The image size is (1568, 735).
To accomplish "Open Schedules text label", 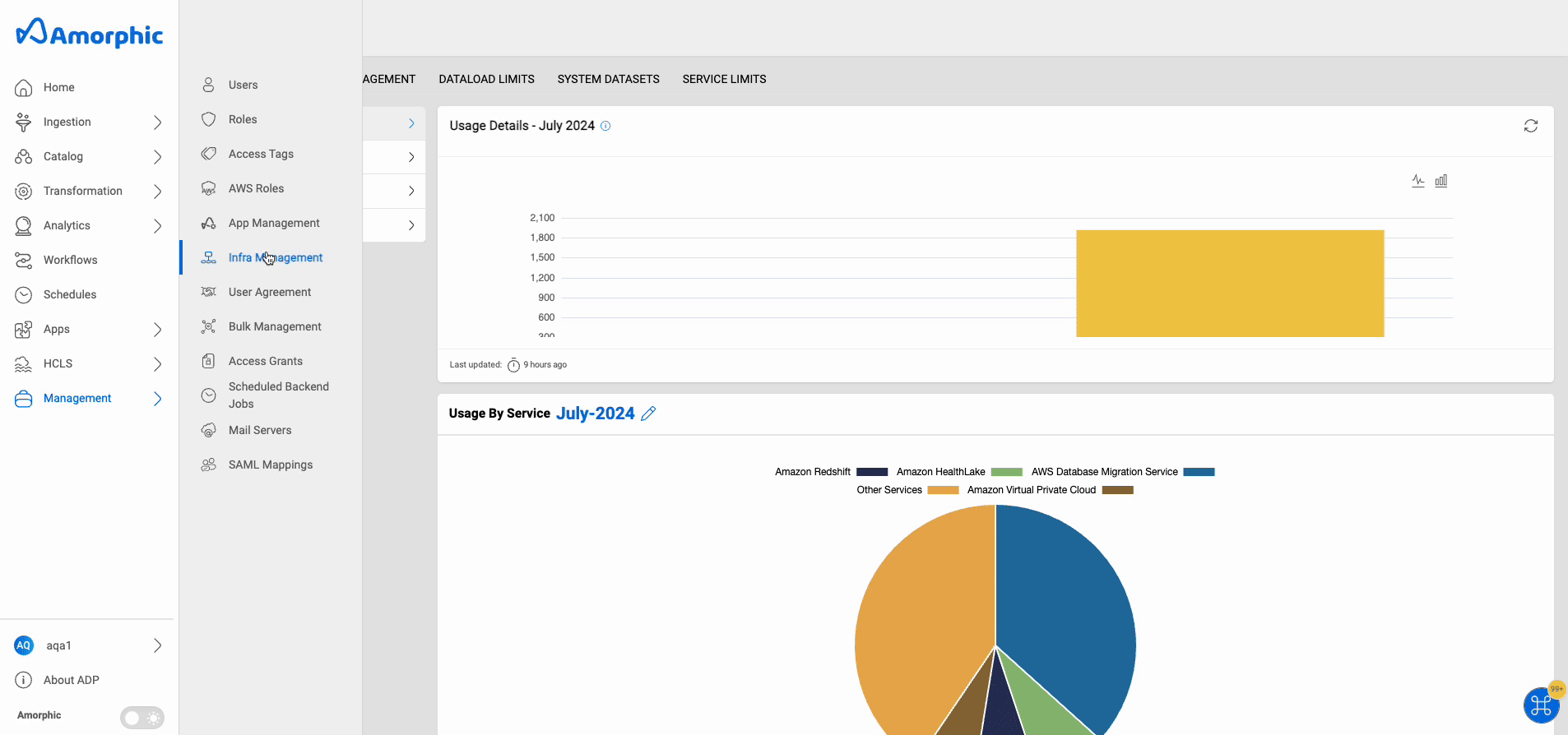I will coord(70,294).
